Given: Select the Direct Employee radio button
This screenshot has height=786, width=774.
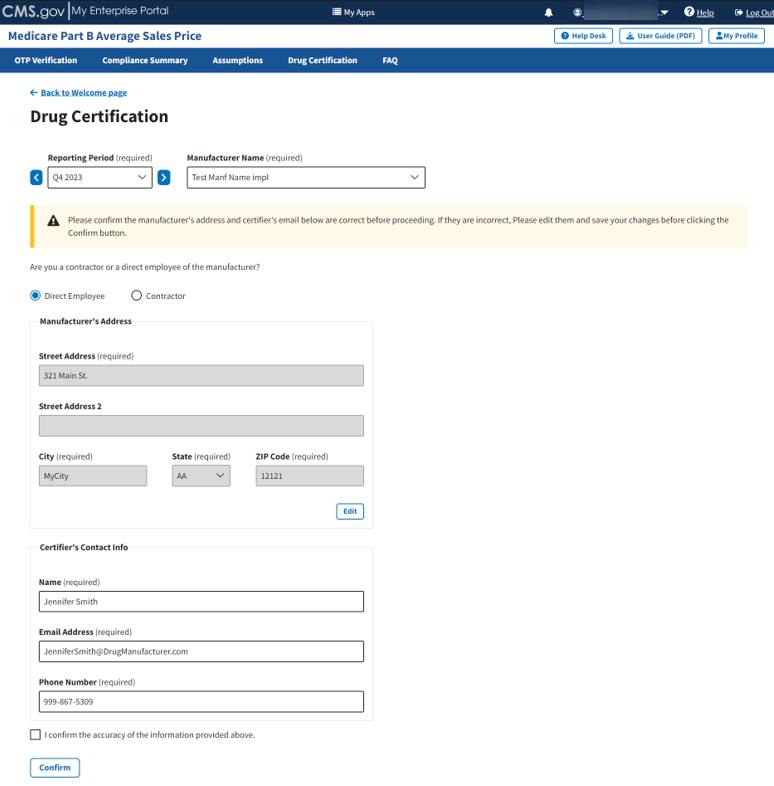Looking at the screenshot, I should coord(36,296).
